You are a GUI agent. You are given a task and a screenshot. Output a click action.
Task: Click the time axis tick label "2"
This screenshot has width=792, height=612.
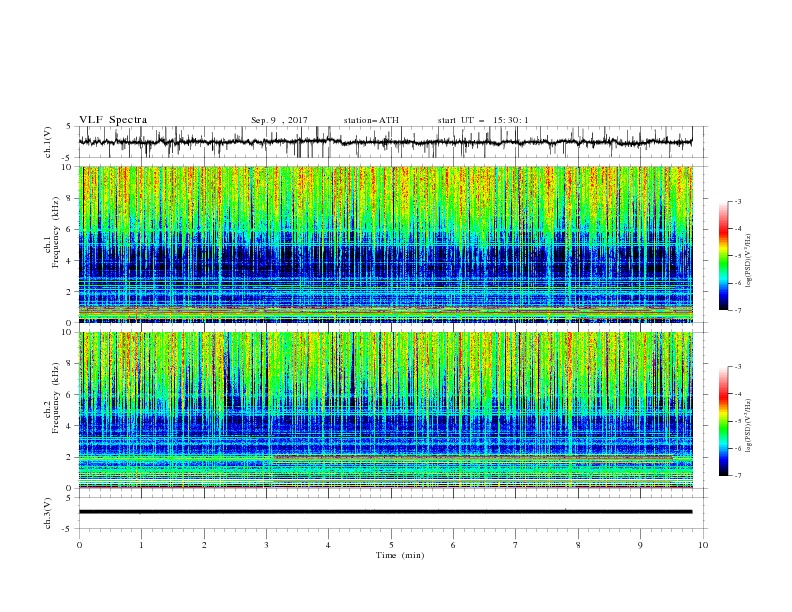click(204, 545)
